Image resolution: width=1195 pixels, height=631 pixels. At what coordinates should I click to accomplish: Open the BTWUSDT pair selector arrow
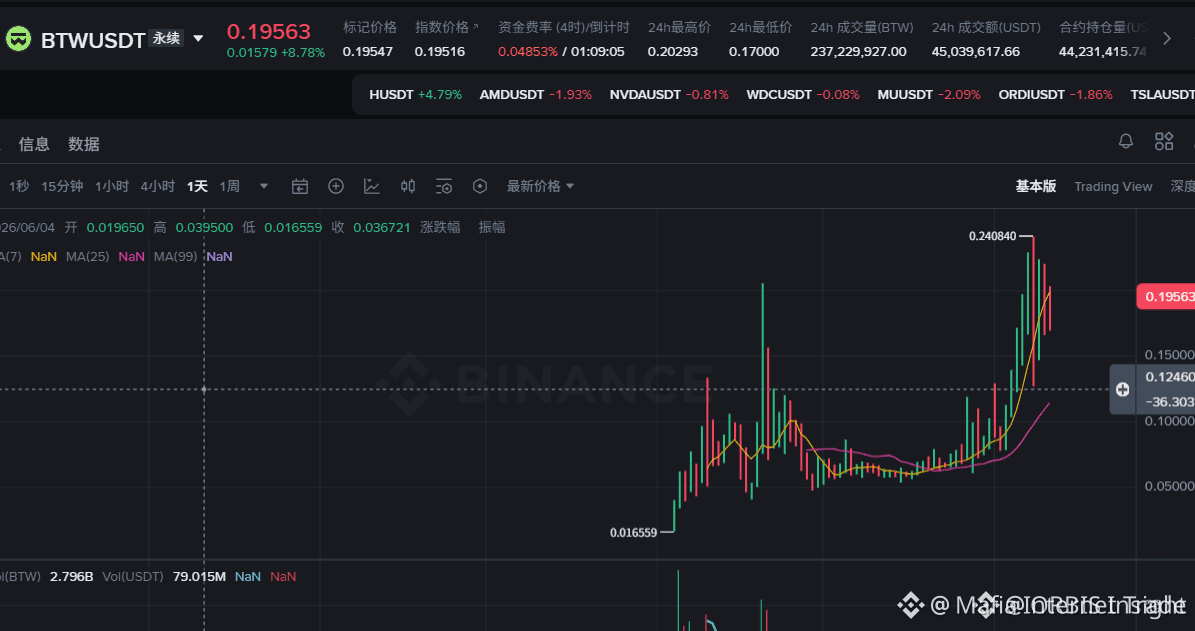[198, 38]
